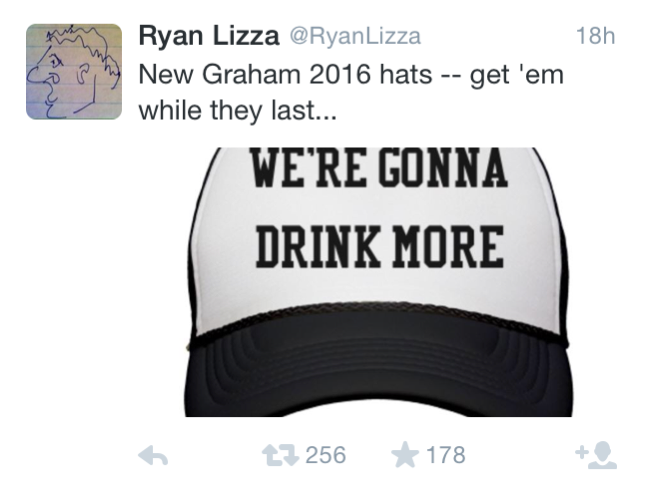
Task: Open the sketched face profile avatar
Action: point(74,71)
